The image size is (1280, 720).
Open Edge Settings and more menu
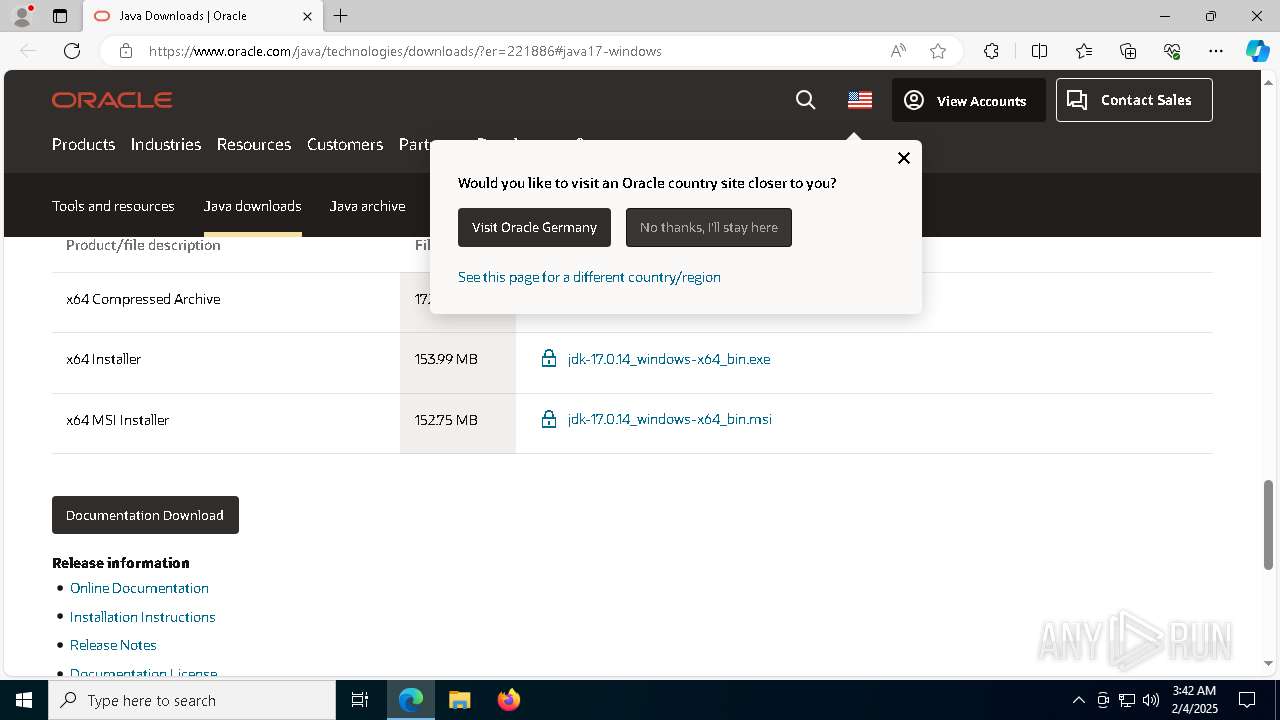[x=1216, y=51]
